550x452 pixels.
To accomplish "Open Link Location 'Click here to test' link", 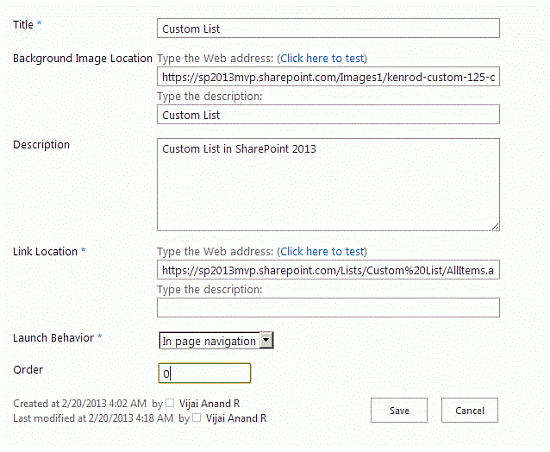I will tap(323, 251).
